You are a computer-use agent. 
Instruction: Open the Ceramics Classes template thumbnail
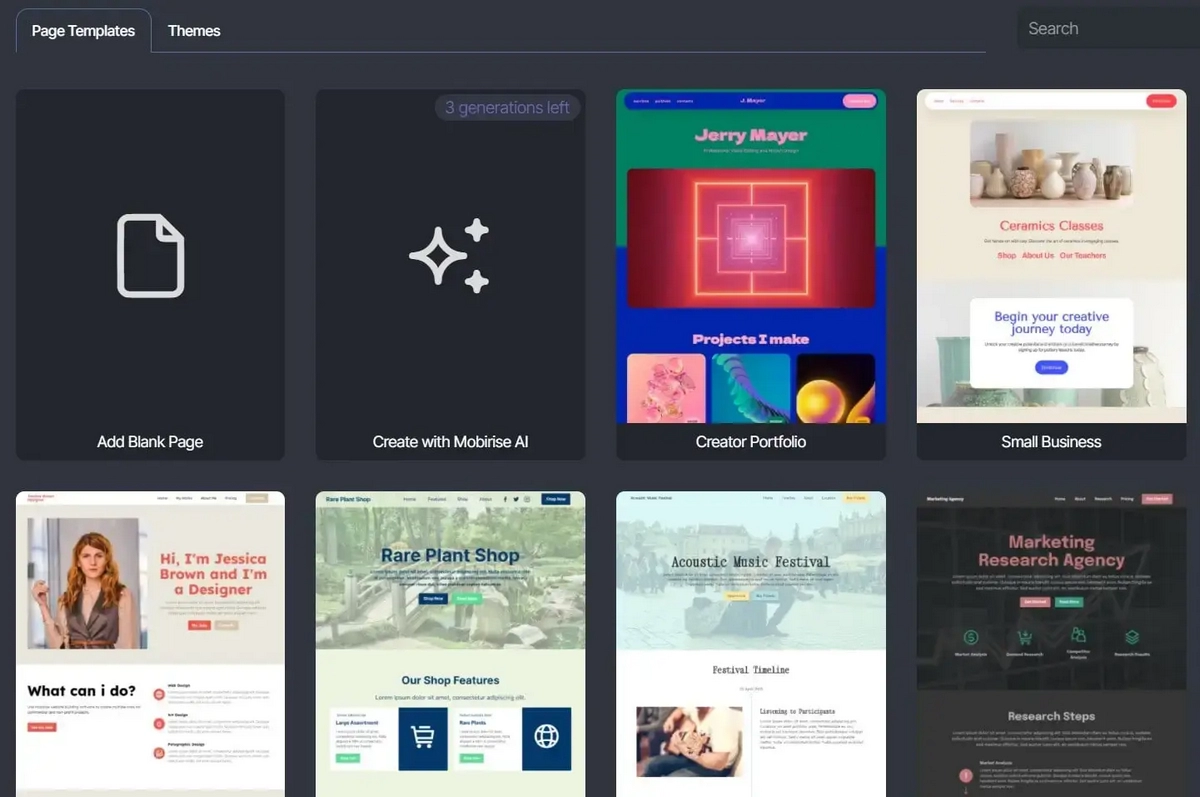(x=1051, y=226)
